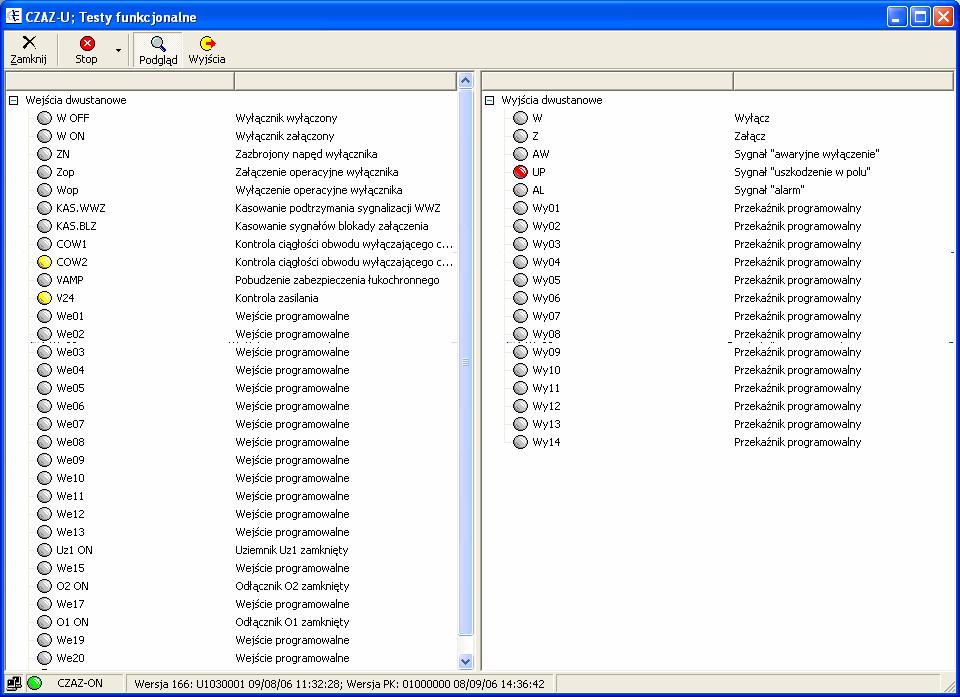Click the text 'Odłącznik O2 zamknięty'
This screenshot has width=960, height=697.
(292, 586)
